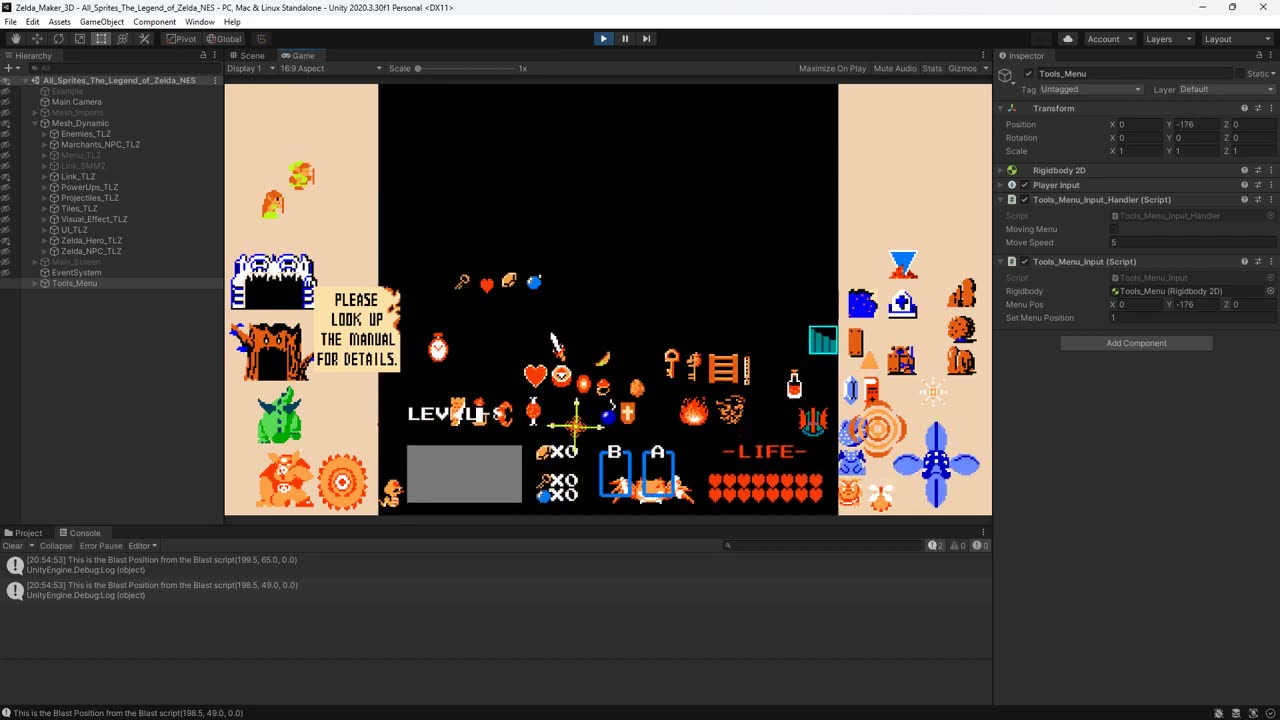This screenshot has width=1280, height=720.
Task: Open the Gizmos dropdown arrow
Action: point(984,68)
